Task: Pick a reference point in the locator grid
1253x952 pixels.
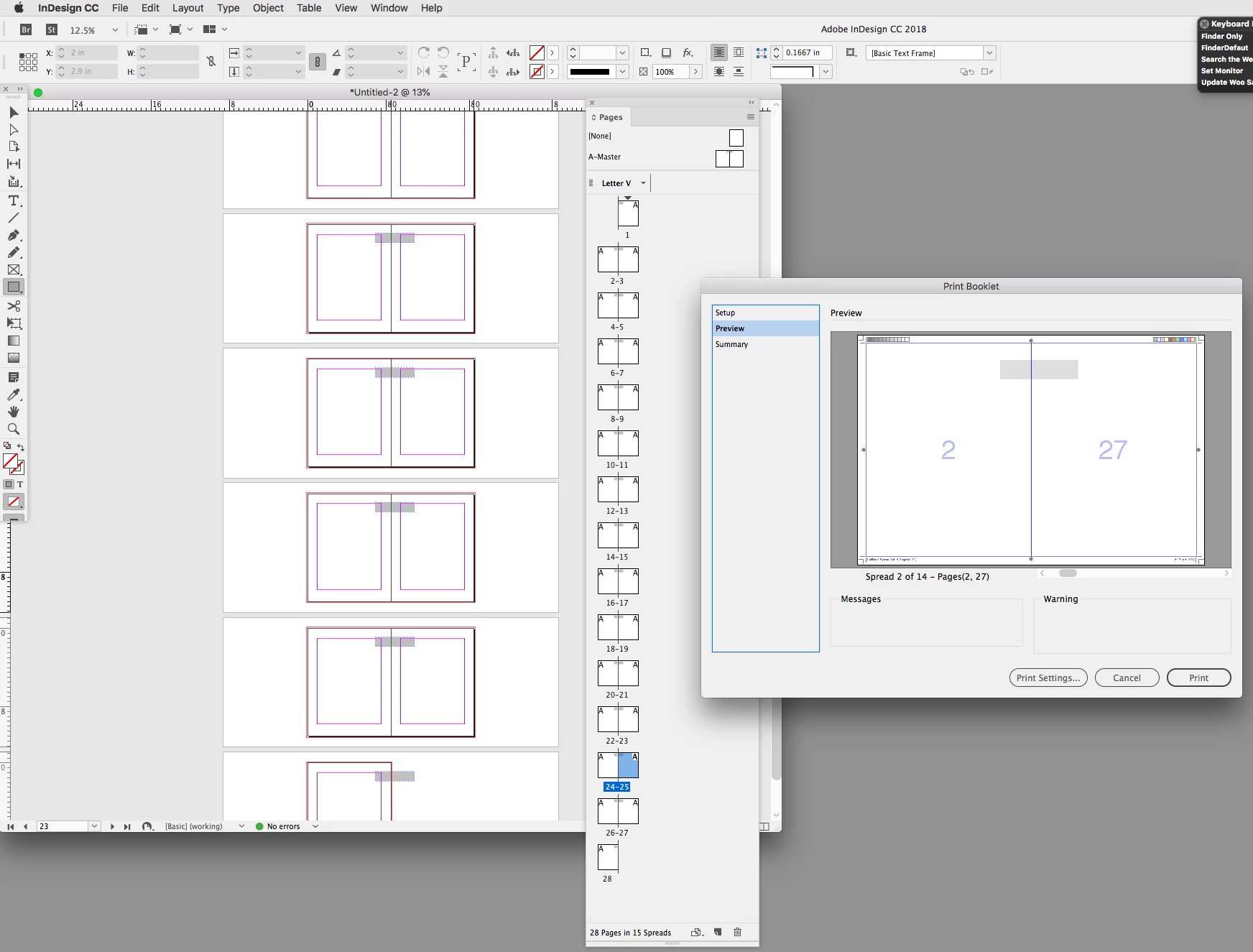Action: [28, 62]
